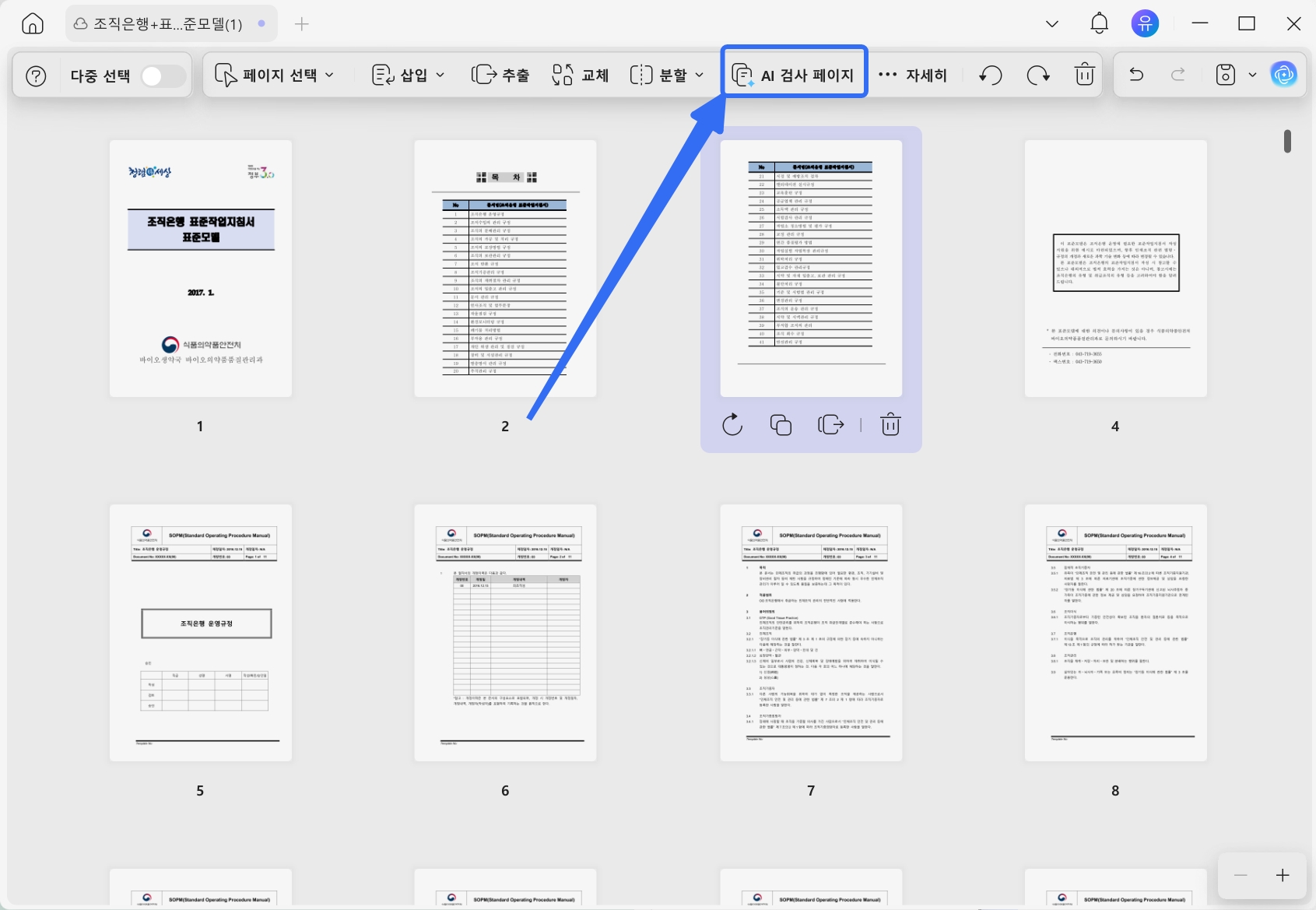Go to the home screen icon

[33, 24]
